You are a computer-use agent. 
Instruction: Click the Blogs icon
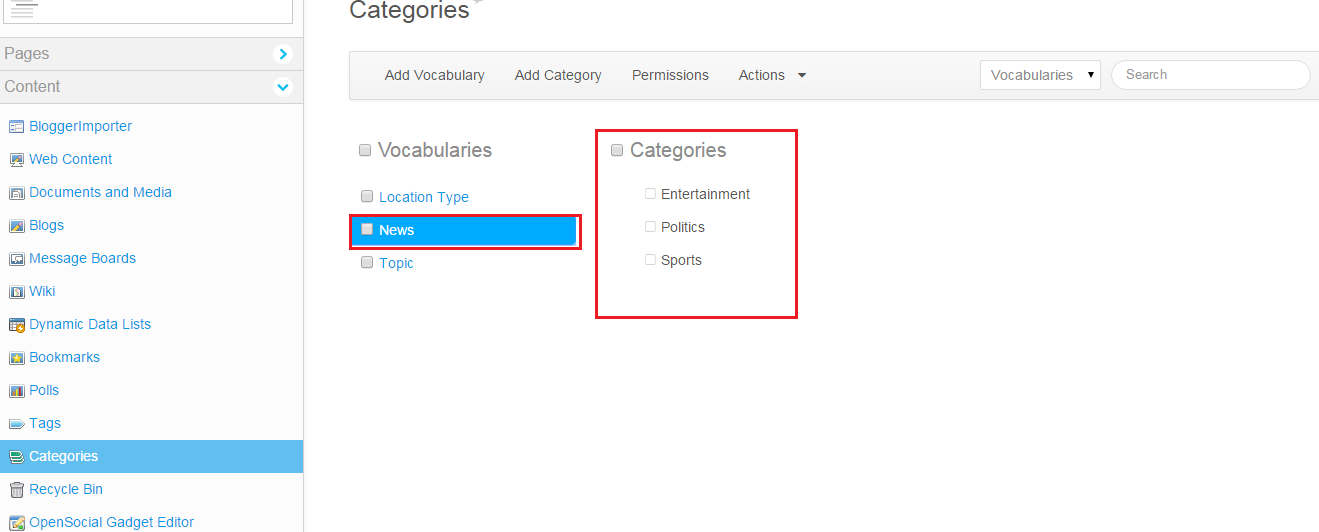pyautogui.click(x=16, y=226)
